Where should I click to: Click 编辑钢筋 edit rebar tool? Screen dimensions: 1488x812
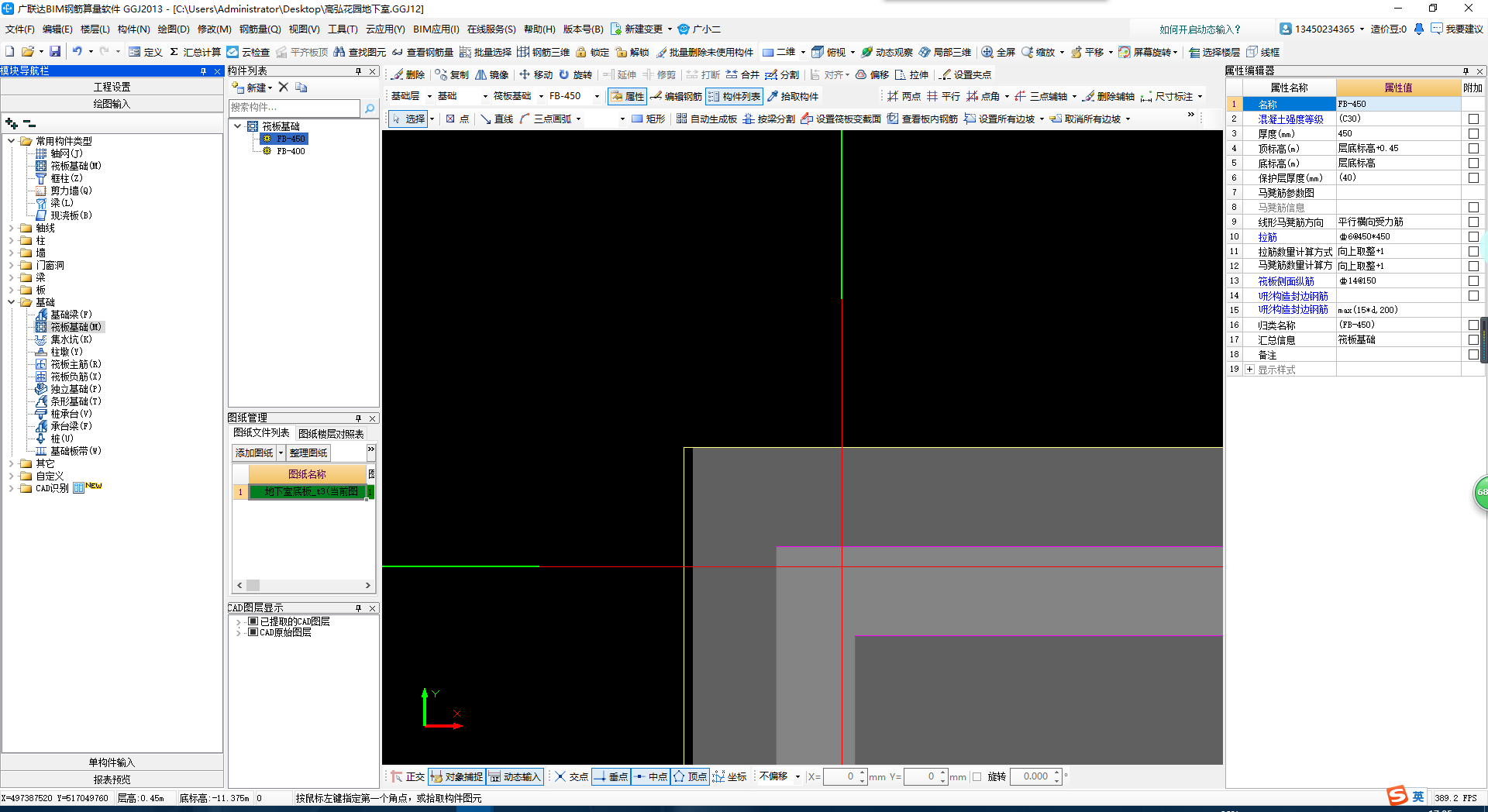[x=676, y=96]
